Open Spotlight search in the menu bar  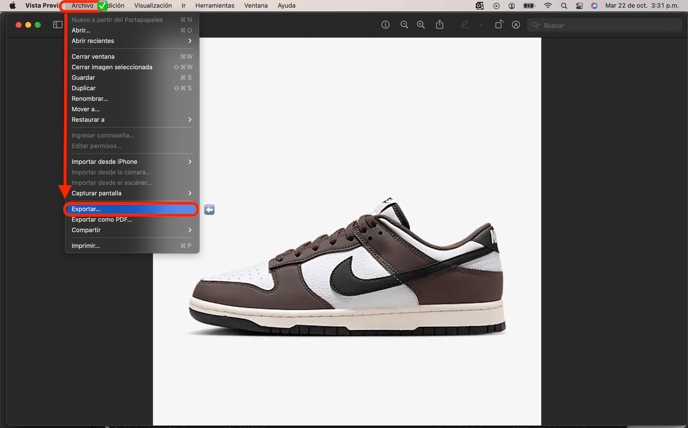[564, 6]
